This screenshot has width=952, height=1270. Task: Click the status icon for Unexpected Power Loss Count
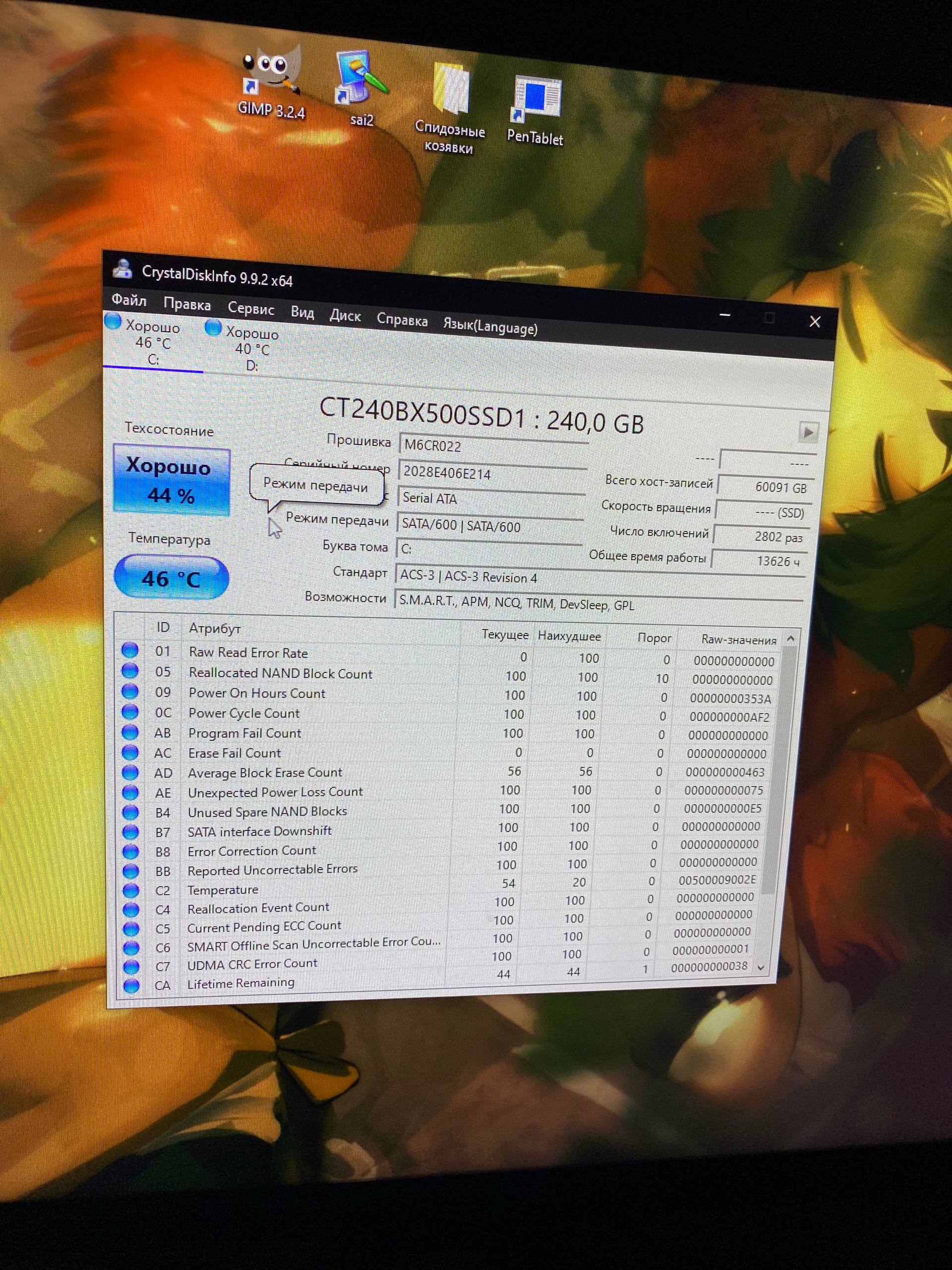(x=130, y=792)
